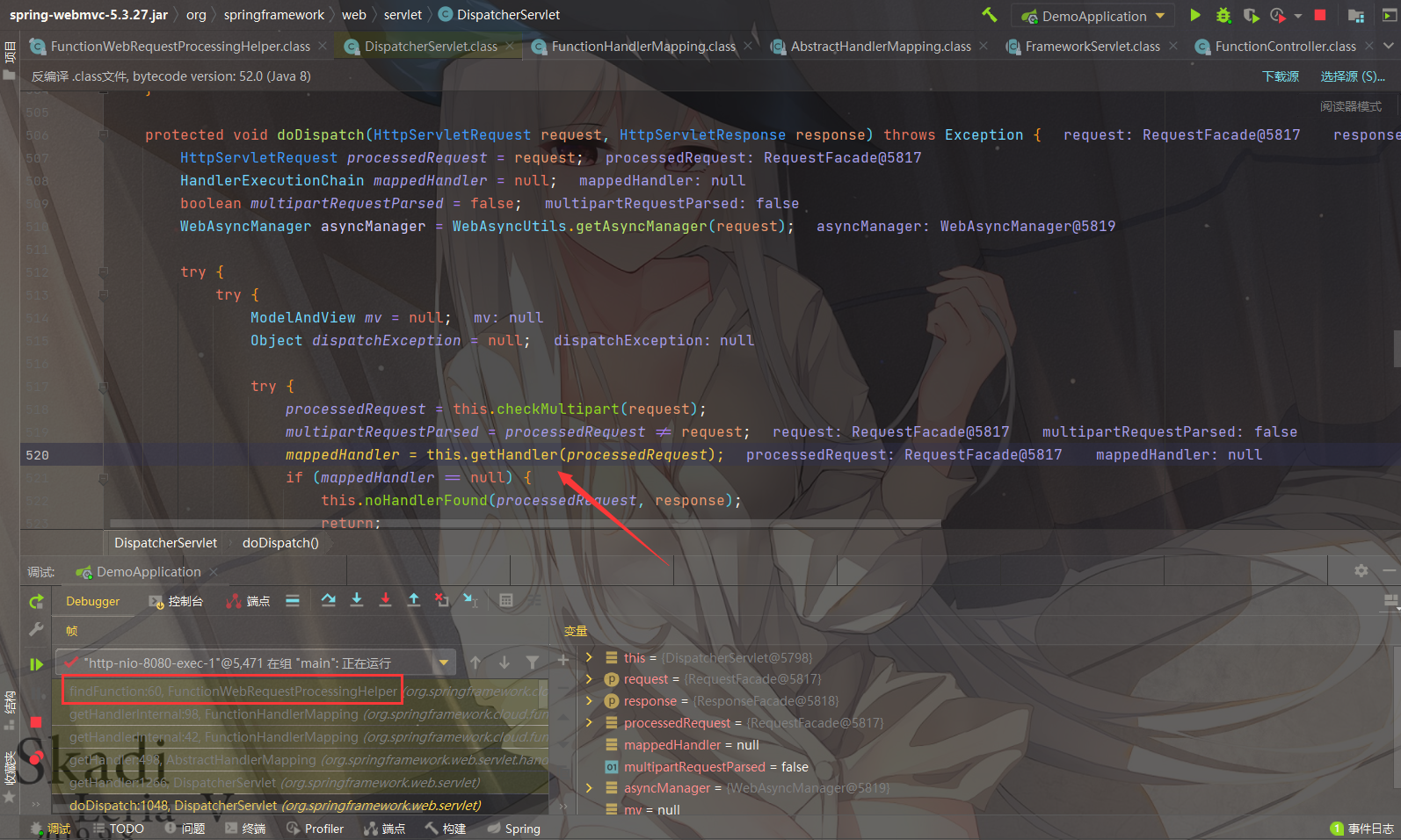Stop the application with the red square

pos(1320,15)
